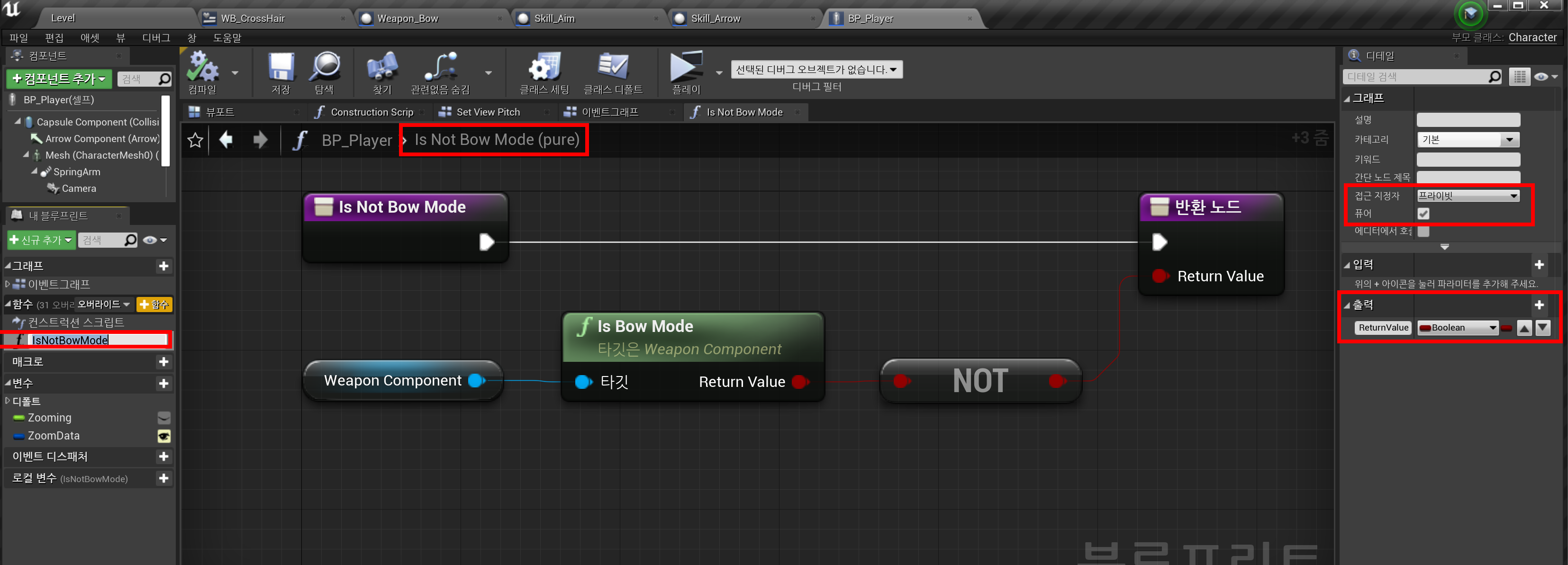This screenshot has width=1568, height=565.
Task: Toggle Zooming variable visibility eye
Action: click(x=164, y=418)
